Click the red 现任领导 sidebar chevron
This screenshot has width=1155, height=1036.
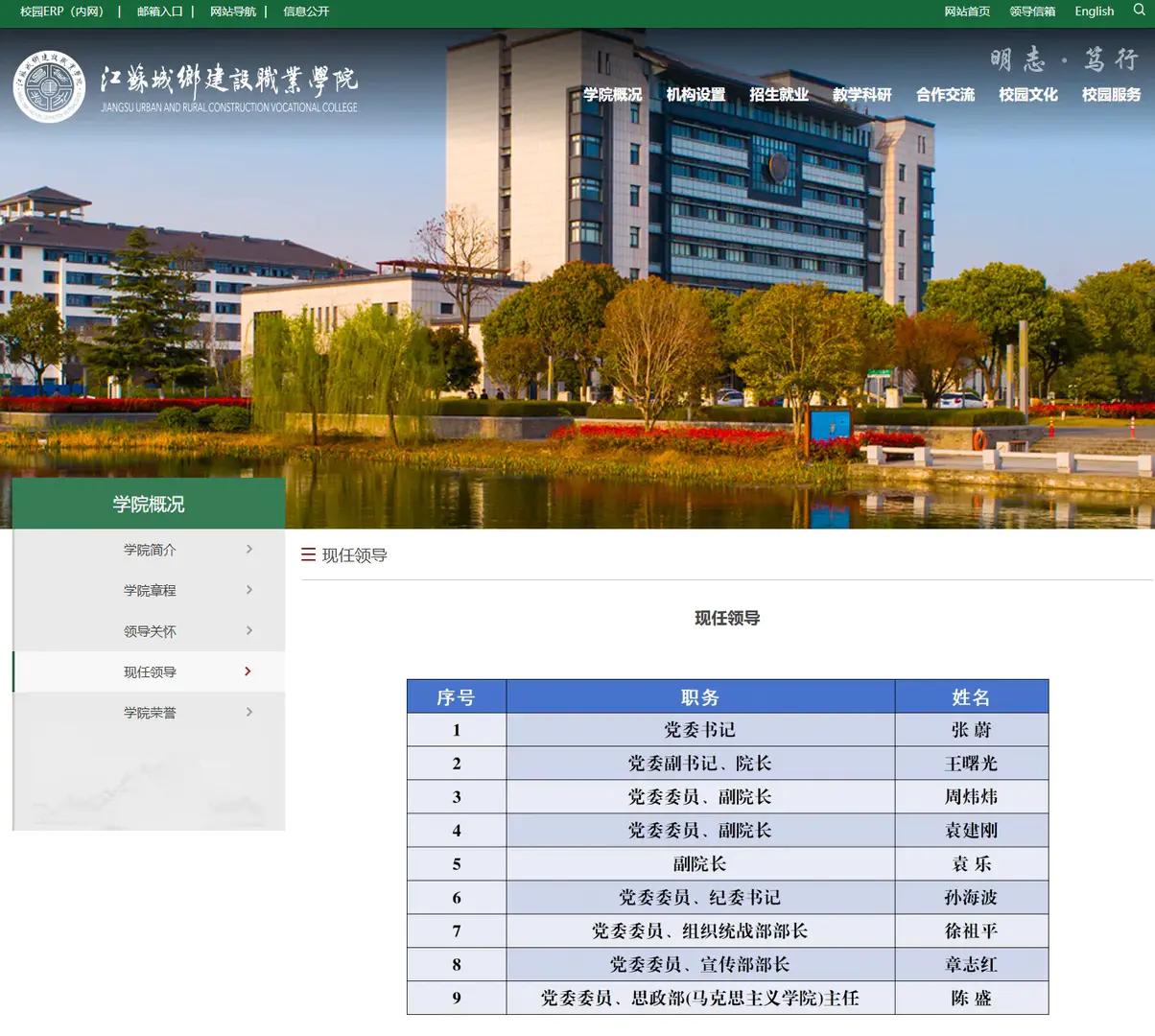248,671
